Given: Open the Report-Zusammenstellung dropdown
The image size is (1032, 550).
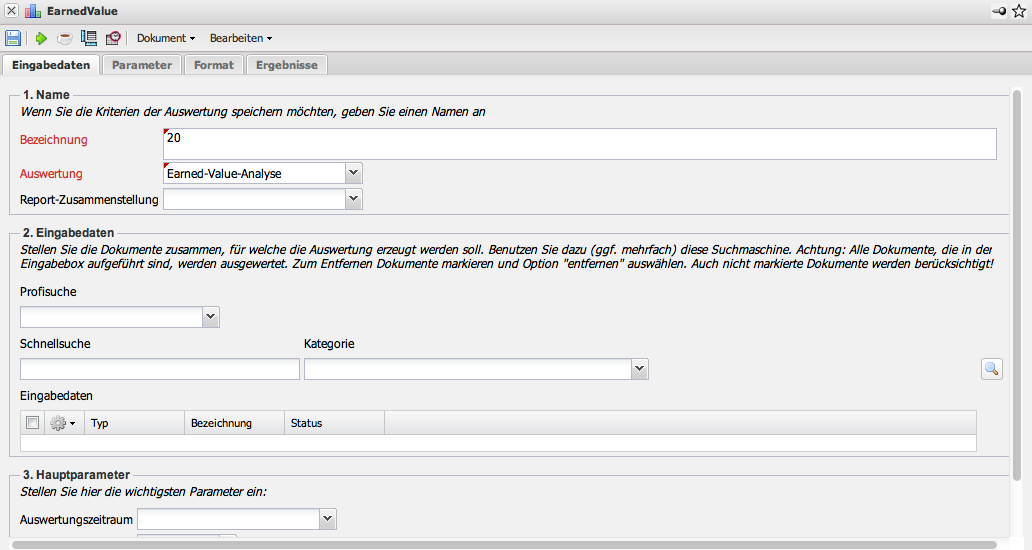Looking at the screenshot, I should [x=353, y=199].
